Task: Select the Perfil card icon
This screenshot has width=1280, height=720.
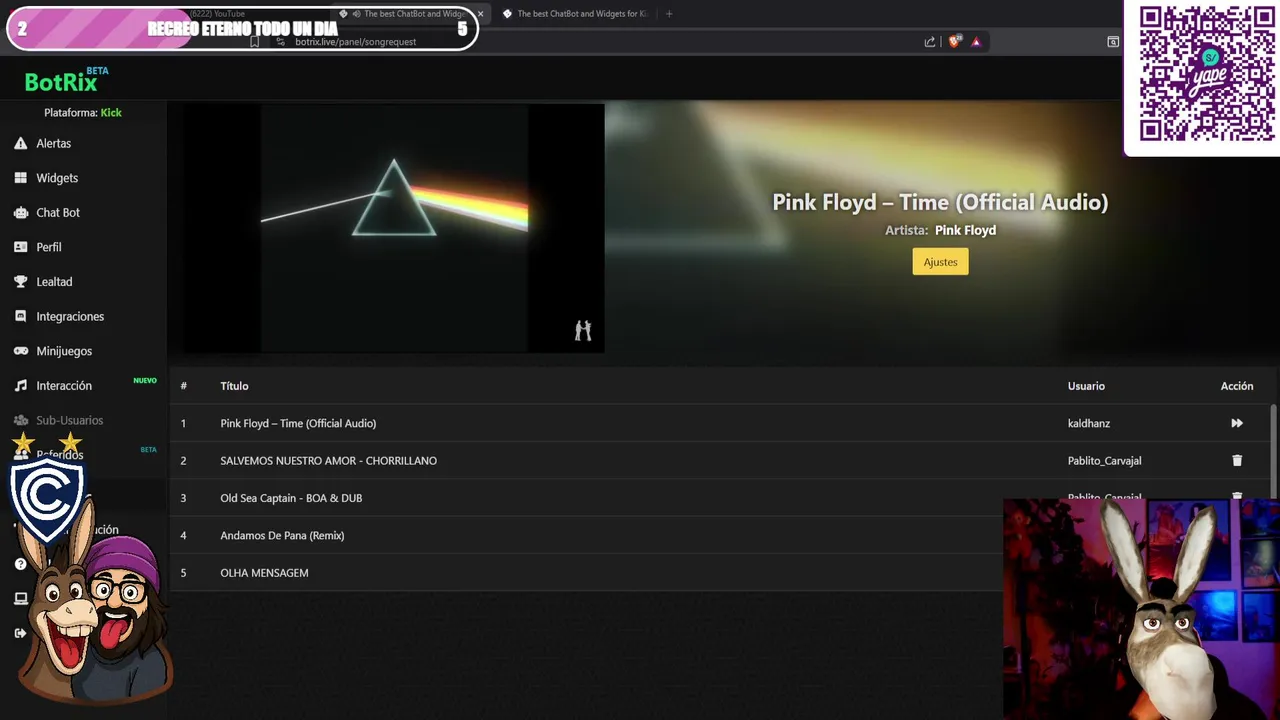Action: [20, 247]
